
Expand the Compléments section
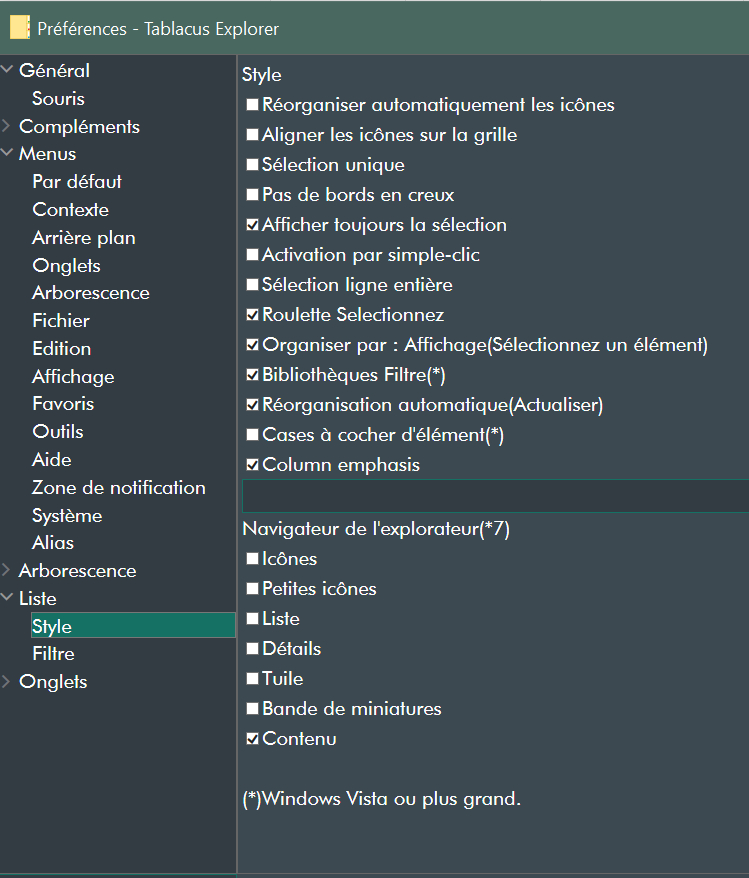(8, 126)
